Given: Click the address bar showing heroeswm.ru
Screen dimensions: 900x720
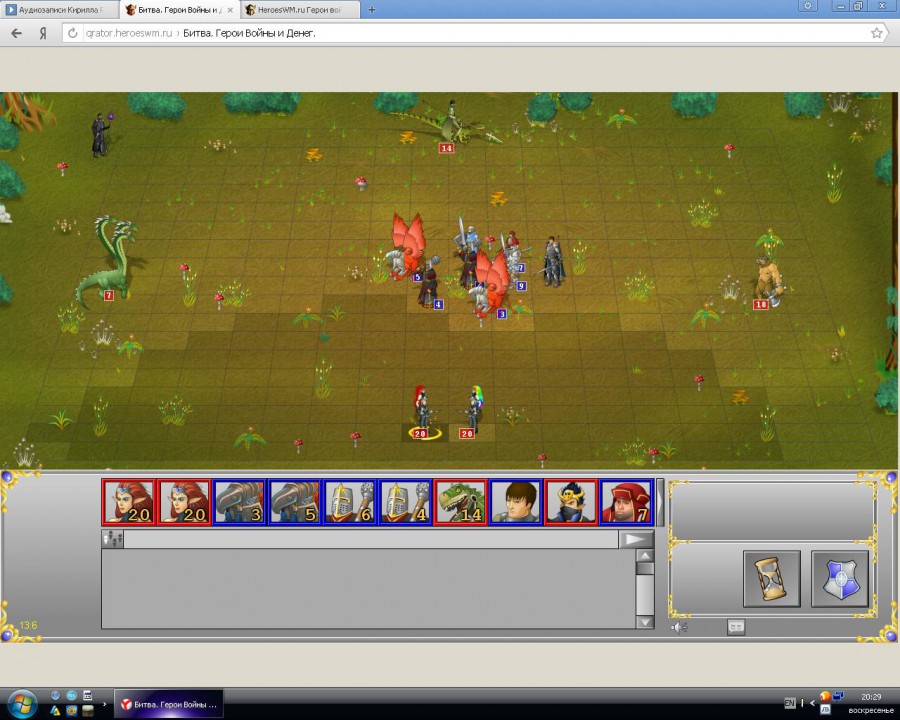Looking at the screenshot, I should pos(473,33).
